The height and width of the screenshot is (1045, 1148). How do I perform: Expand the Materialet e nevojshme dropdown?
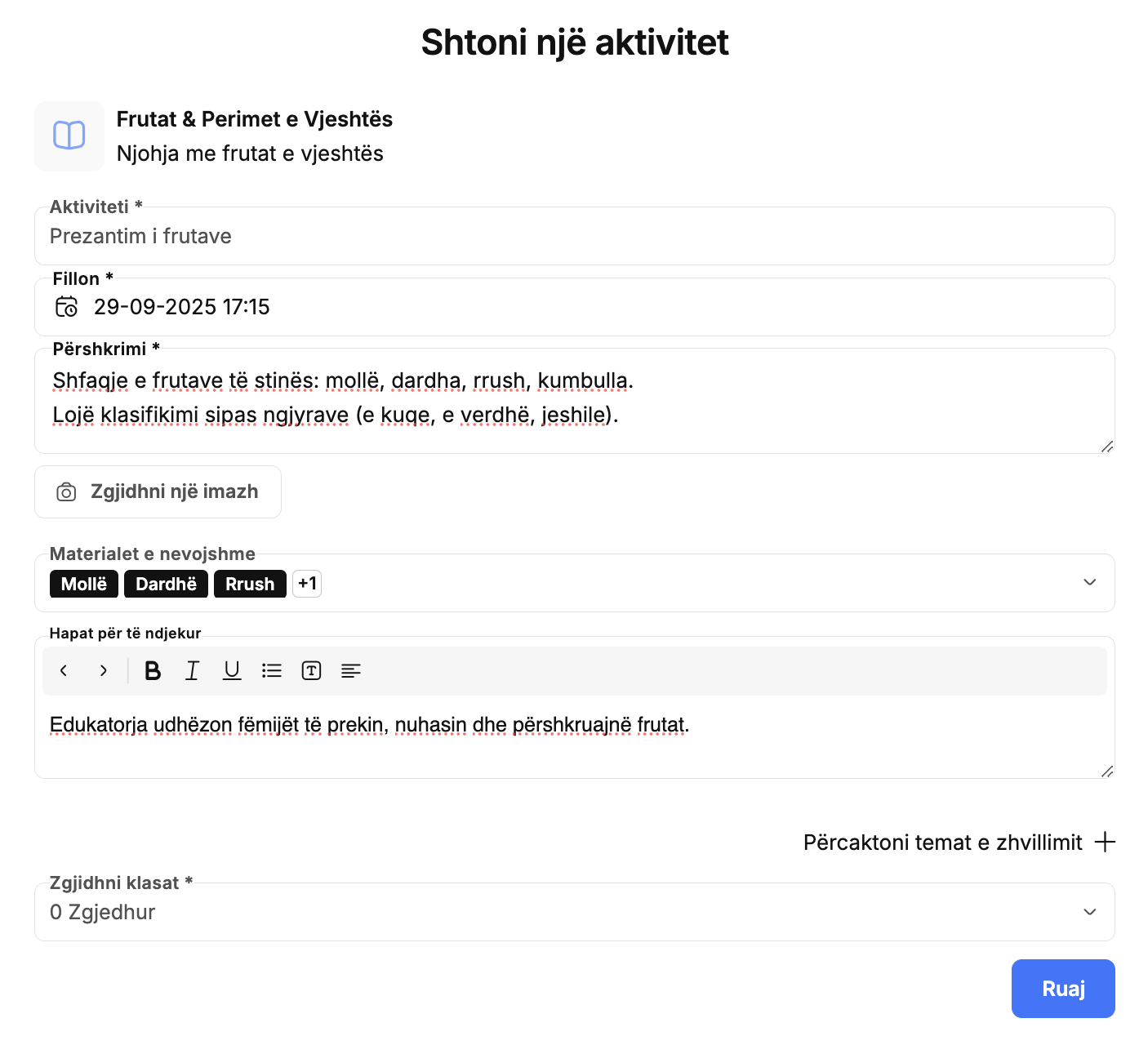tap(1089, 583)
